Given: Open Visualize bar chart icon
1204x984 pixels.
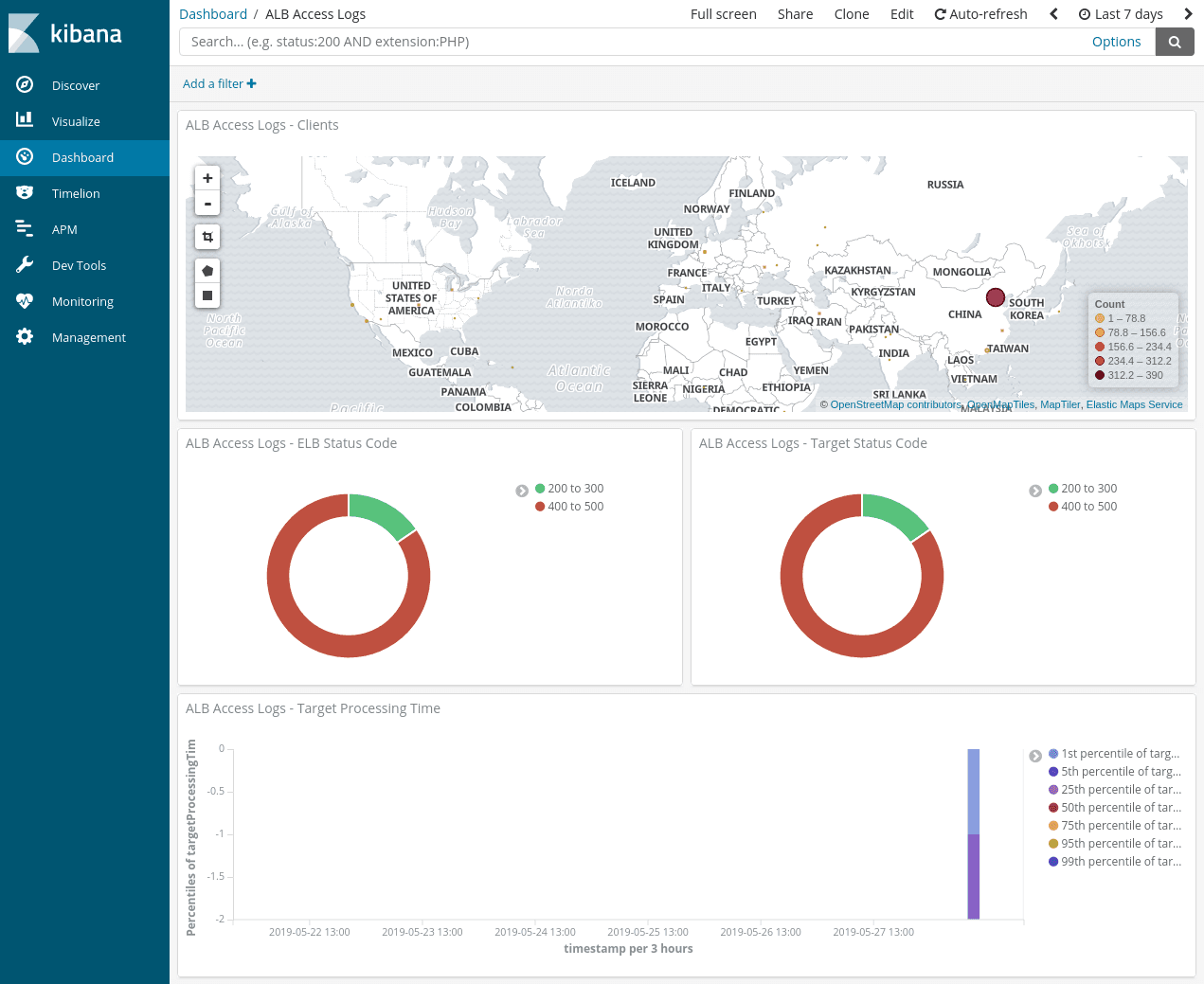Looking at the screenshot, I should (25, 120).
